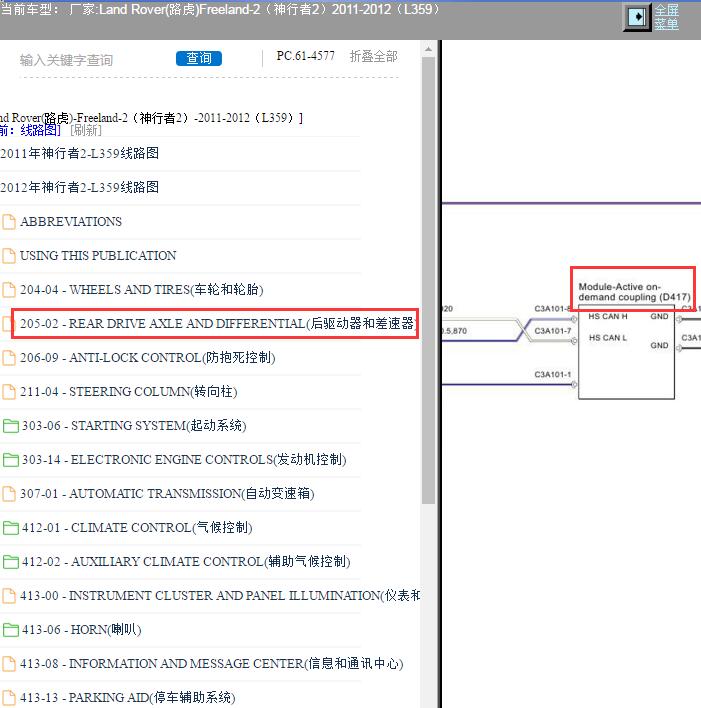Expand the 303-14 ELECTRONIC ENGINE CONTROLS folder icon
The width and height of the screenshot is (701, 708).
point(10,460)
